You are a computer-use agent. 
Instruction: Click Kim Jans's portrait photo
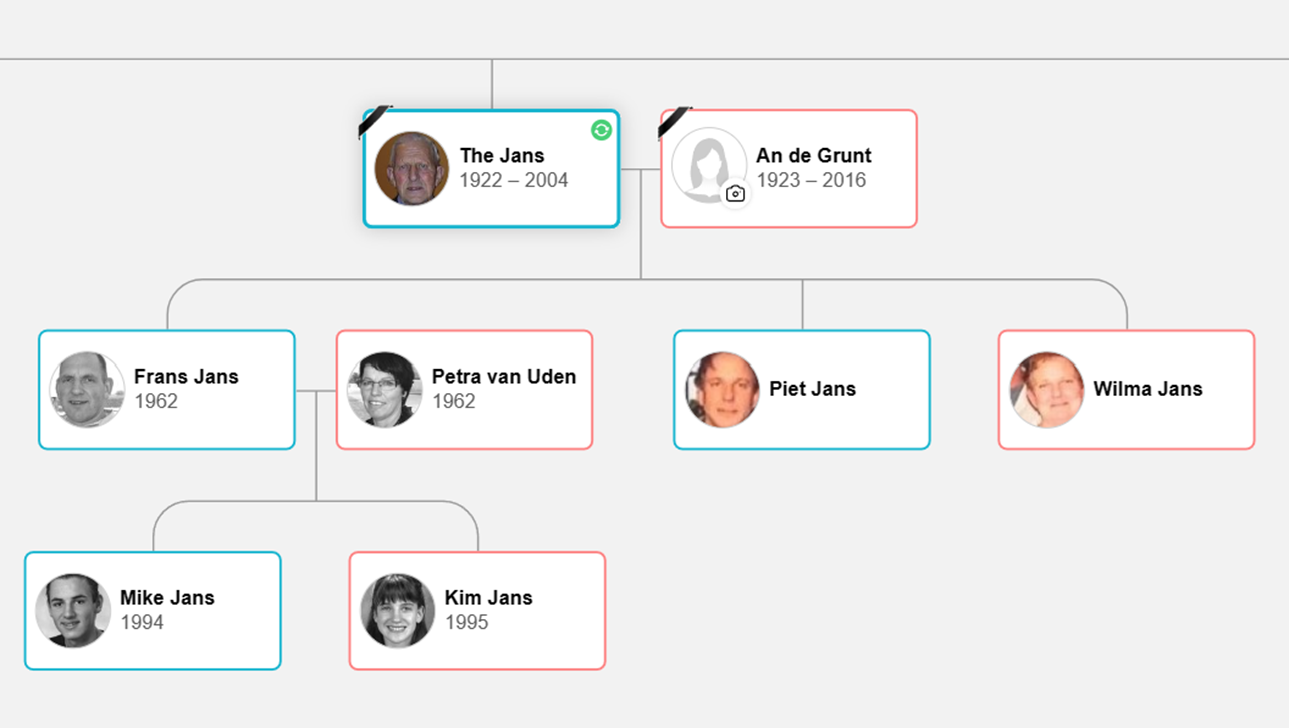[x=398, y=610]
